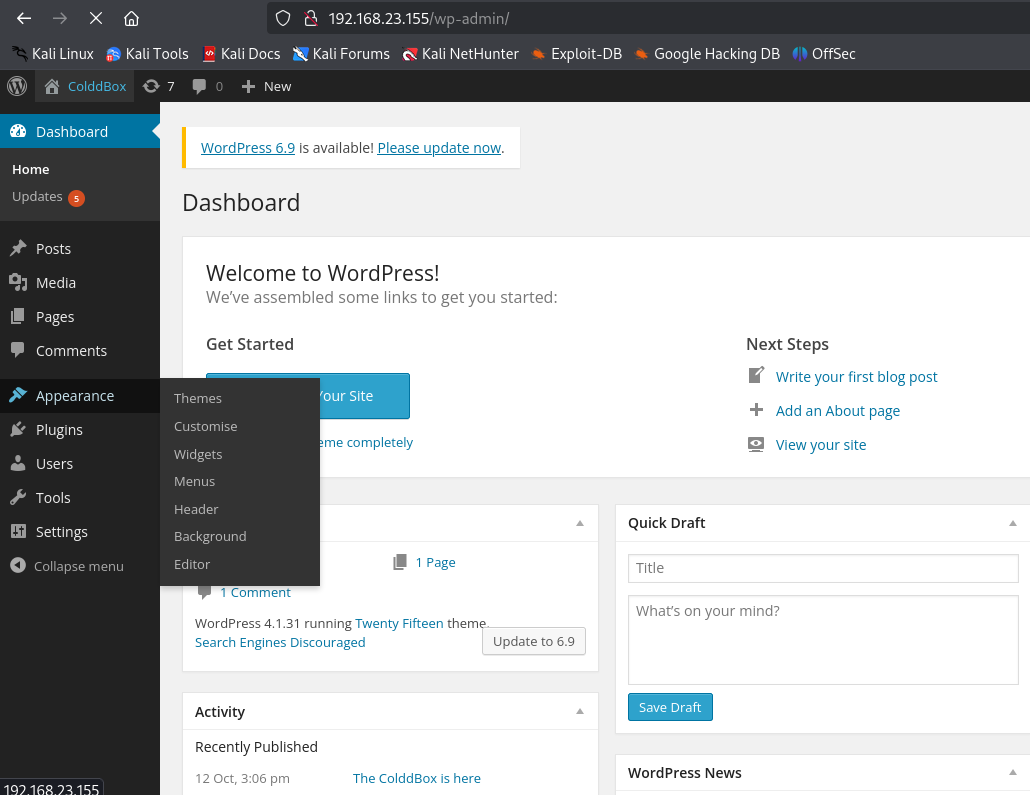The width and height of the screenshot is (1030, 795).
Task: Click the Quick Draft Title field
Action: 823,568
